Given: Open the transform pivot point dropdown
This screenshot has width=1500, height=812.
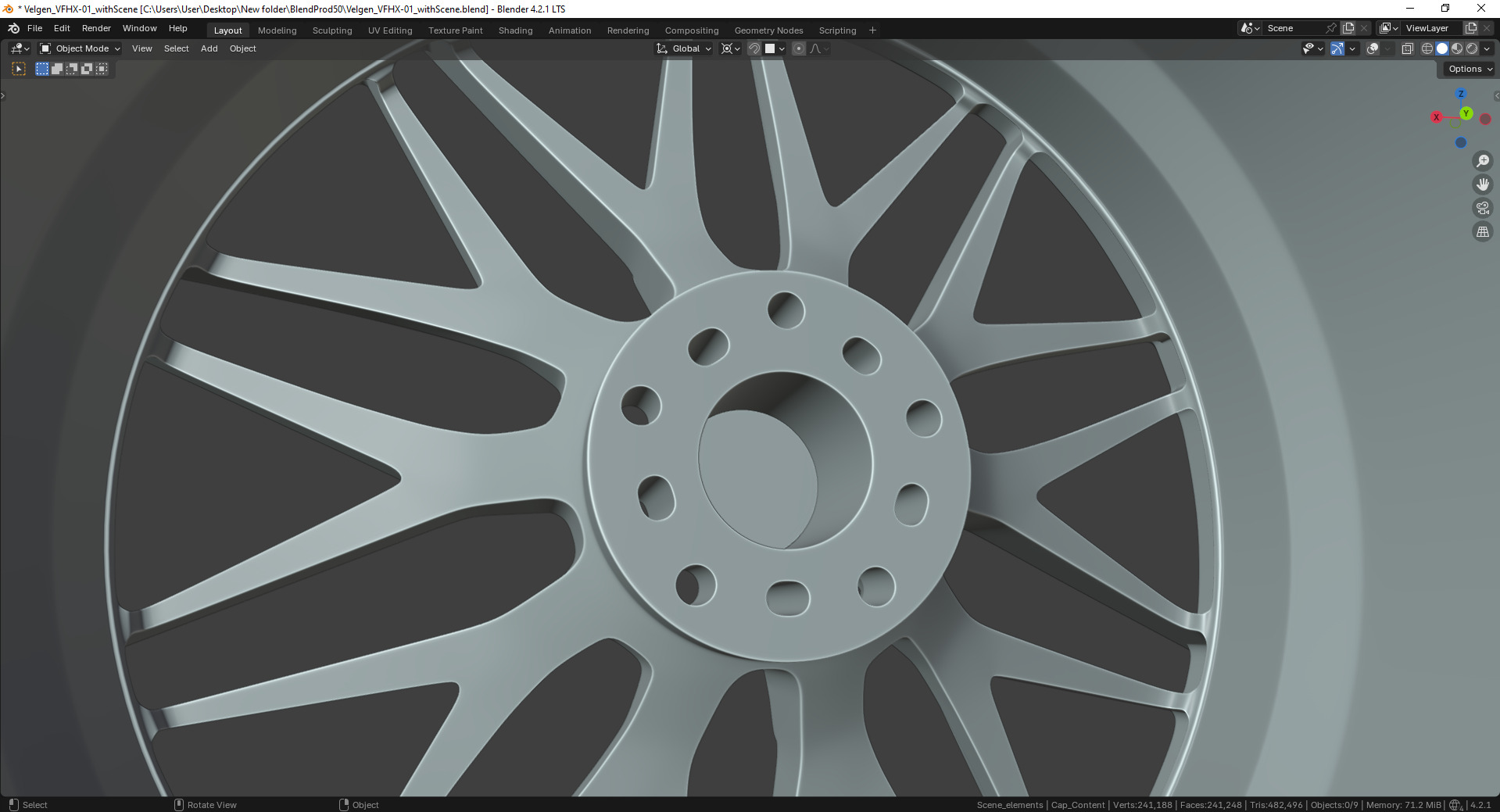Looking at the screenshot, I should click(730, 48).
